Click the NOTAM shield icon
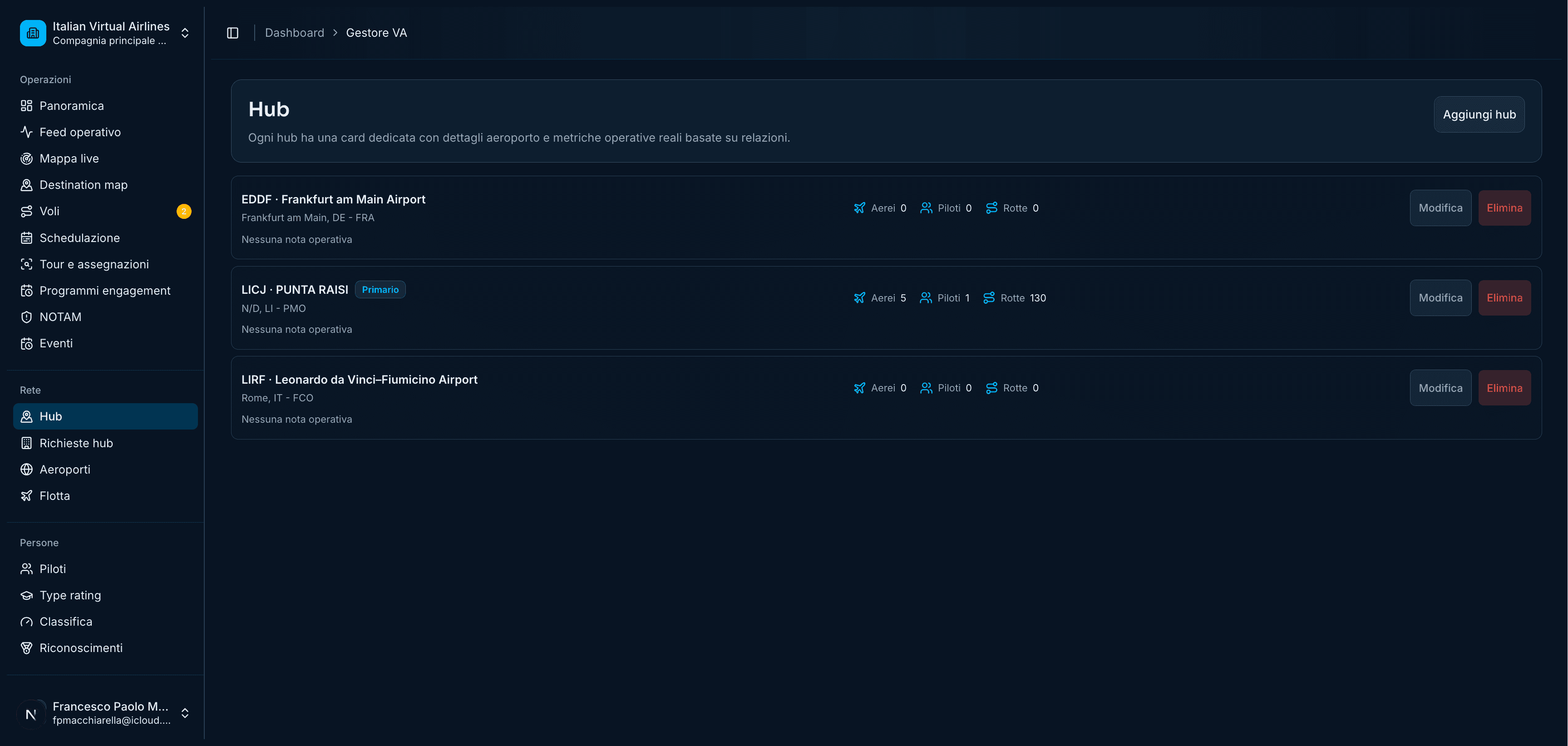Image resolution: width=1568 pixels, height=746 pixels. pos(26,317)
